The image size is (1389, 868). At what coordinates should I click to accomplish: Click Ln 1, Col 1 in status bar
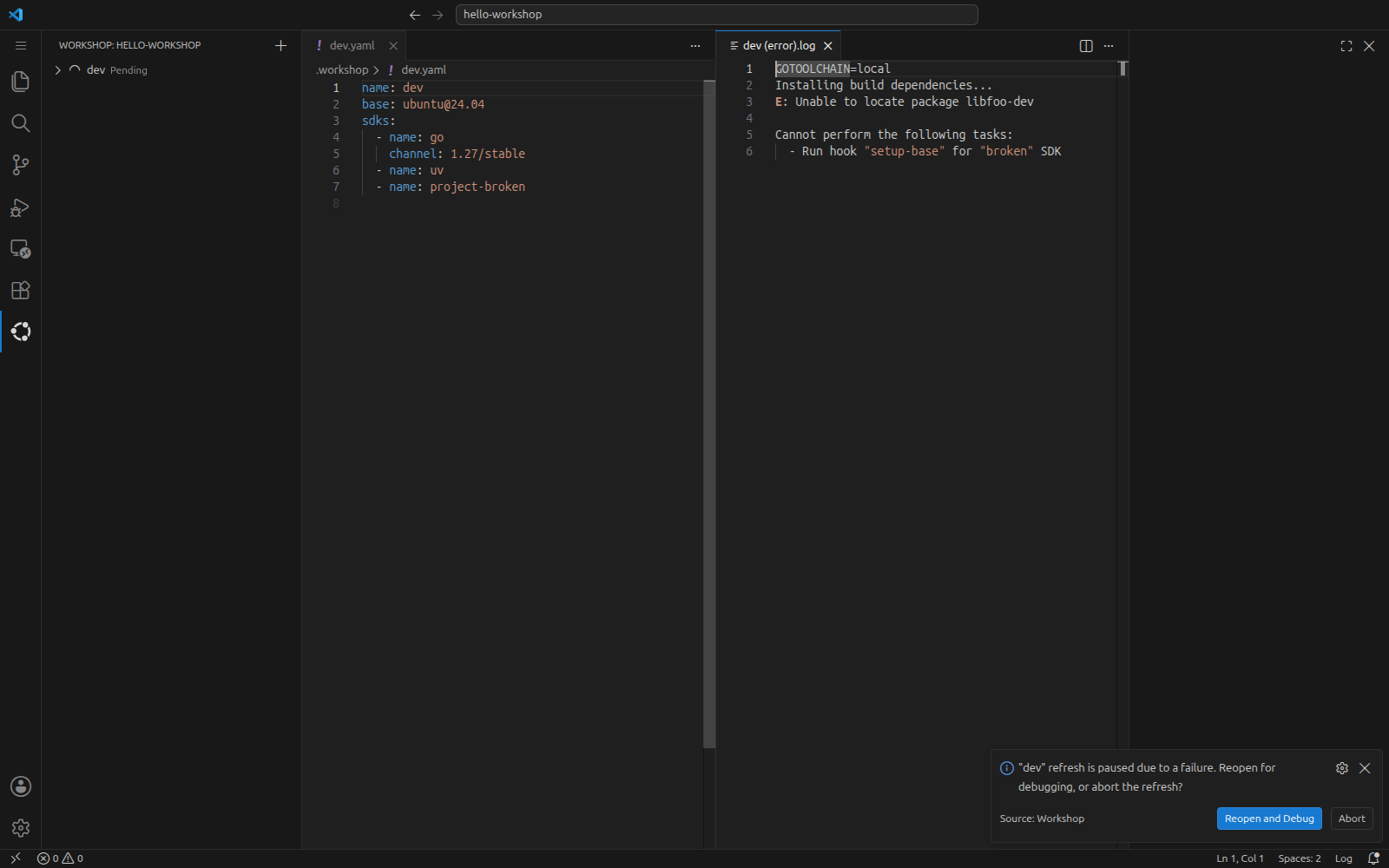click(x=1240, y=858)
